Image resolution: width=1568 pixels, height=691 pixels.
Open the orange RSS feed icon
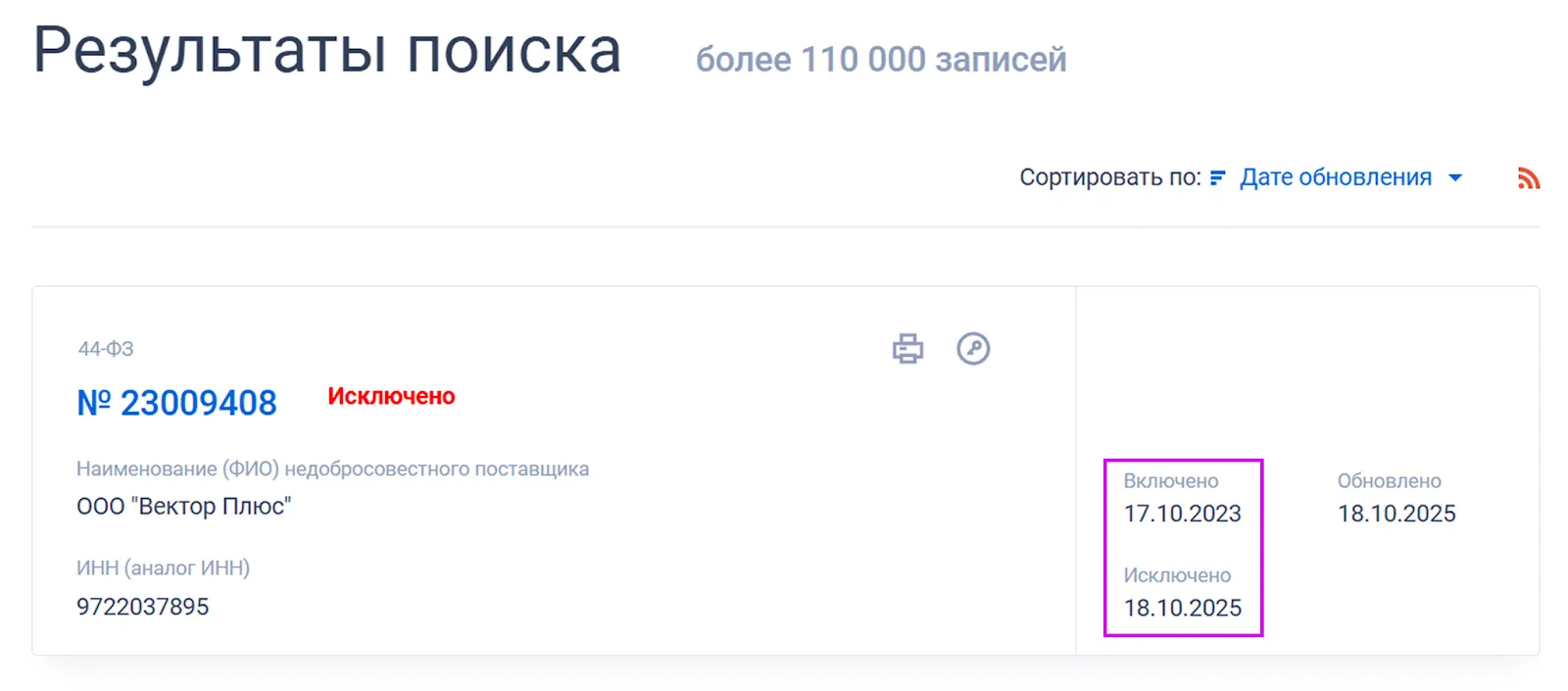point(1528,178)
